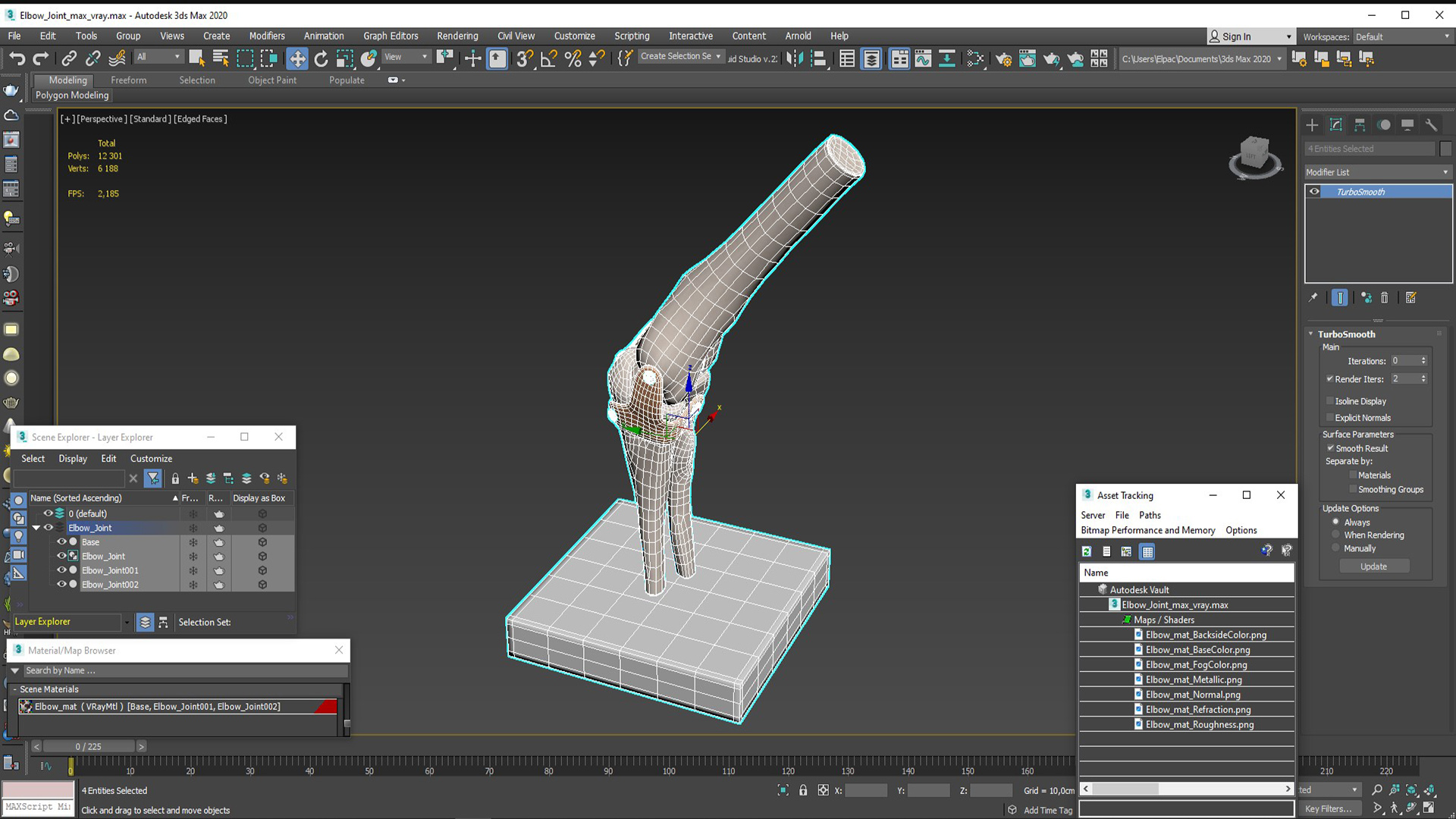The height and width of the screenshot is (819, 1456).
Task: Click the Unlink Selection icon
Action: [x=93, y=58]
